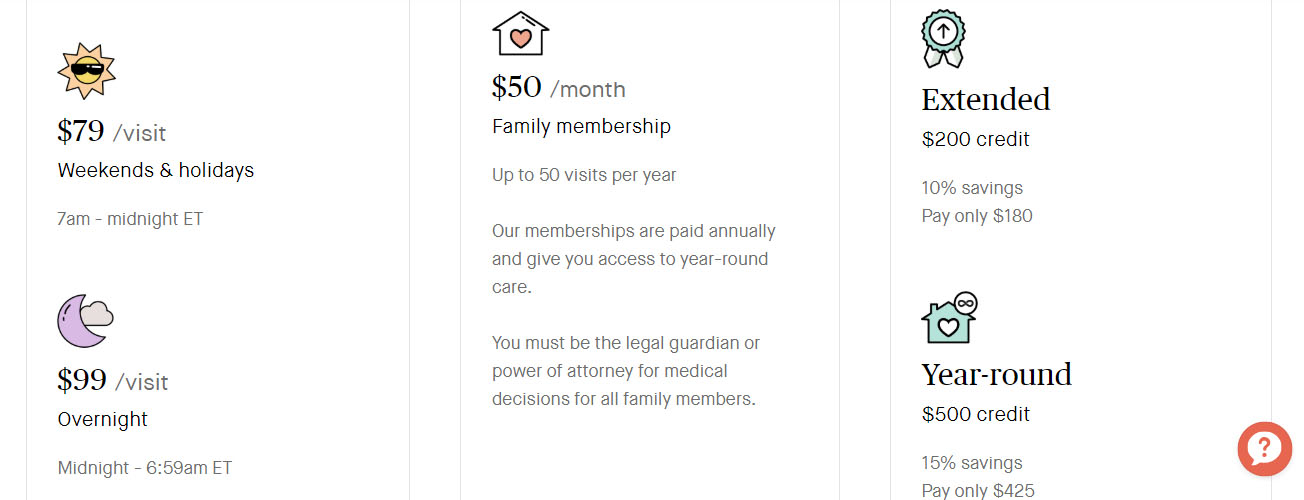Click the 7am - midnight ET hours

(x=130, y=218)
